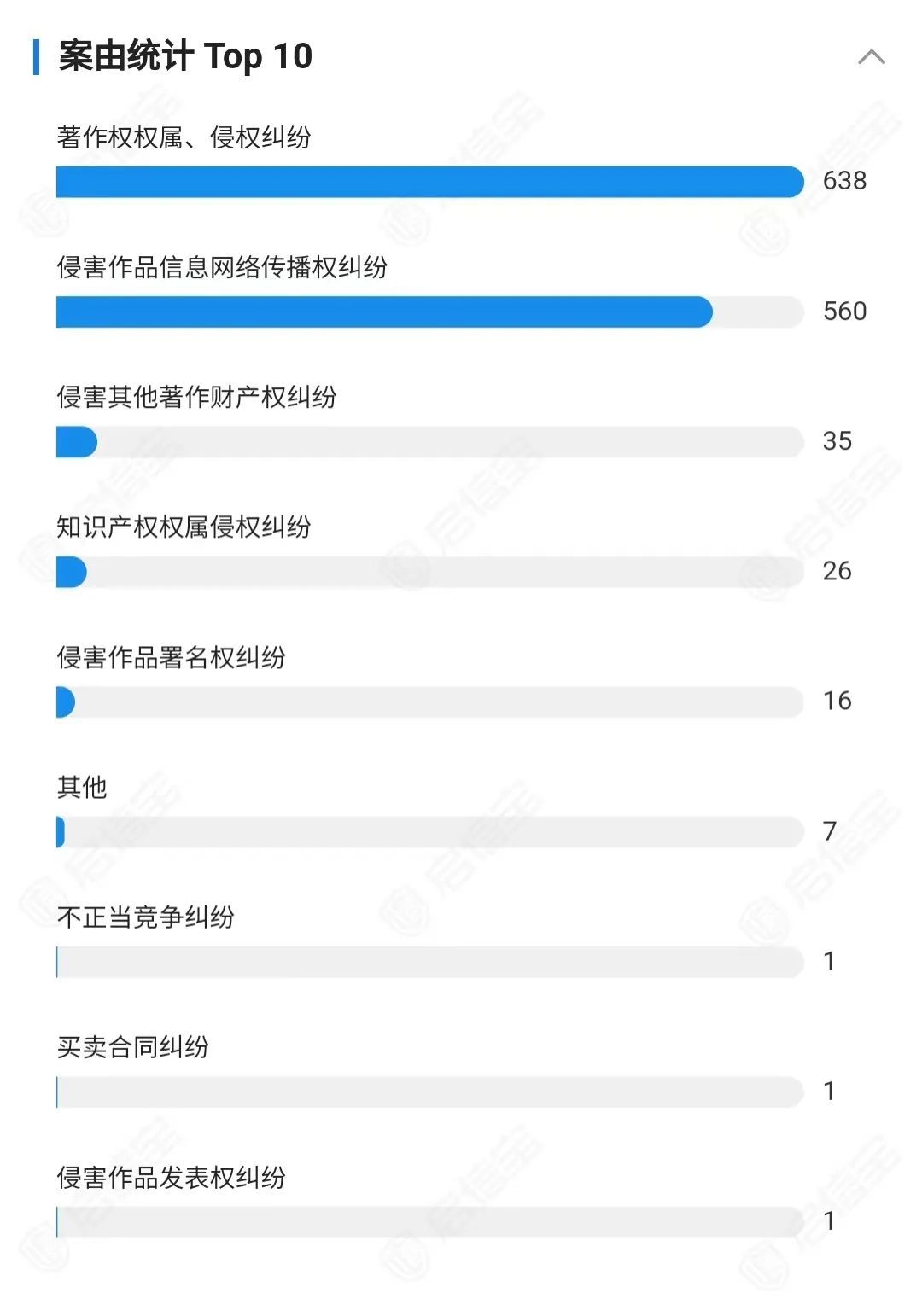This screenshot has height=1316, width=922.
Task: Open the 其他 category label
Action: click(82, 787)
